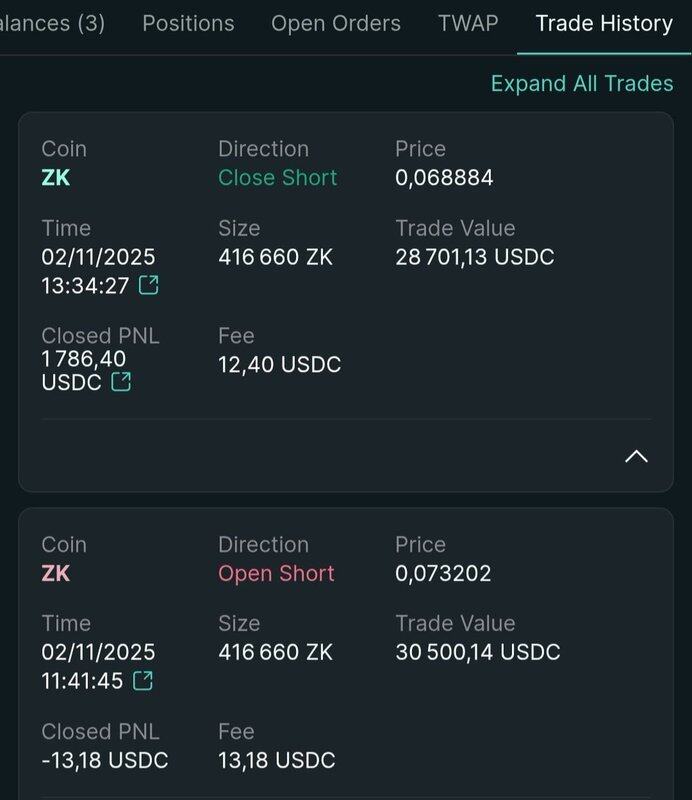Select the TWAP tab
Image resolution: width=692 pixels, height=800 pixels.
click(468, 23)
